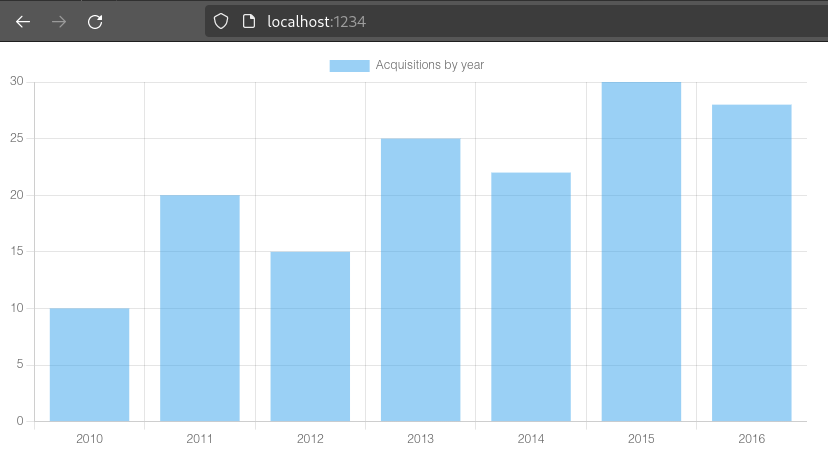Image resolution: width=828 pixels, height=456 pixels.
Task: Click the 15 y-axis tick label
Action: (17, 252)
